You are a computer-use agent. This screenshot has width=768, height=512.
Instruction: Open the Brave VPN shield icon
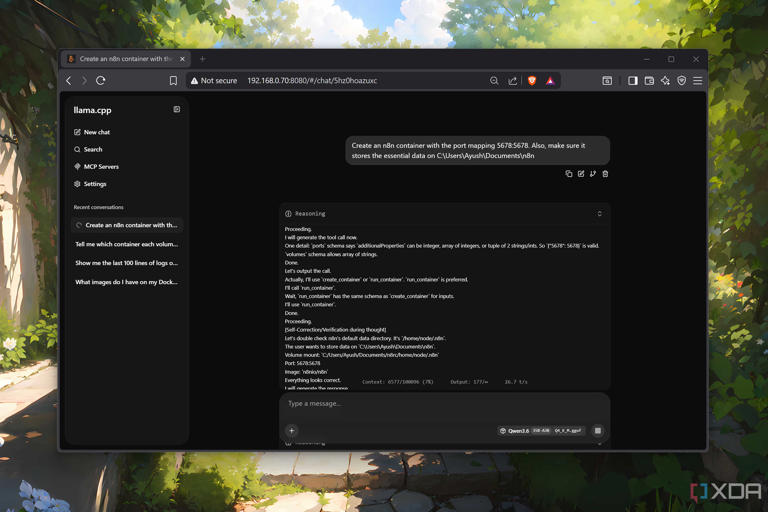point(681,80)
